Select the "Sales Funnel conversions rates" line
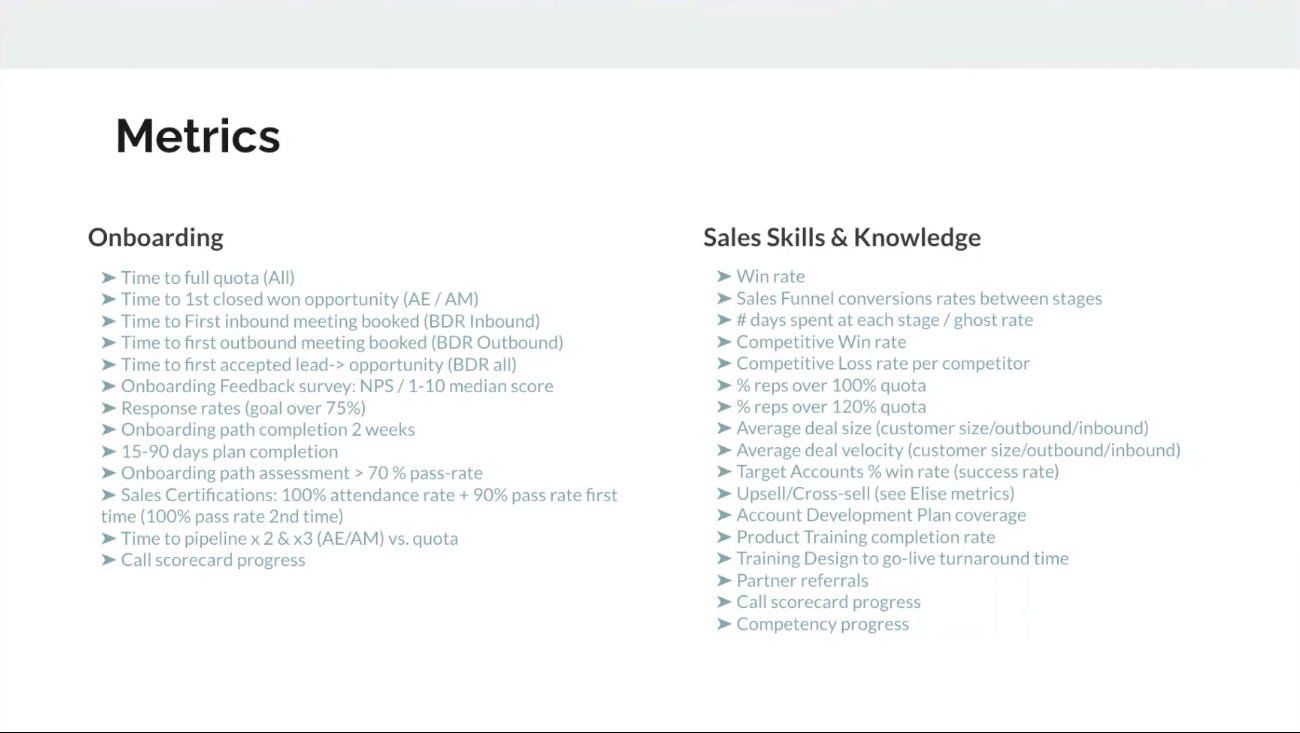The height and width of the screenshot is (733, 1300). tap(919, 298)
